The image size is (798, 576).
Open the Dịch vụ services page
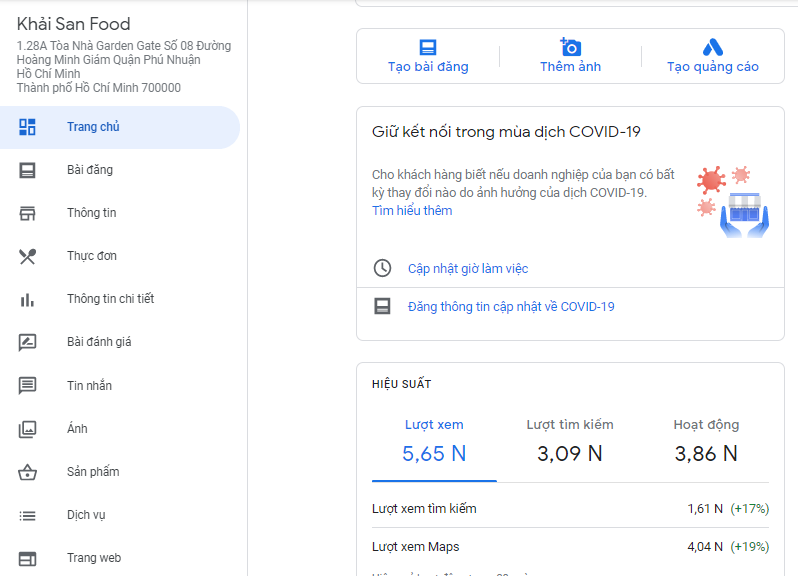(120, 515)
